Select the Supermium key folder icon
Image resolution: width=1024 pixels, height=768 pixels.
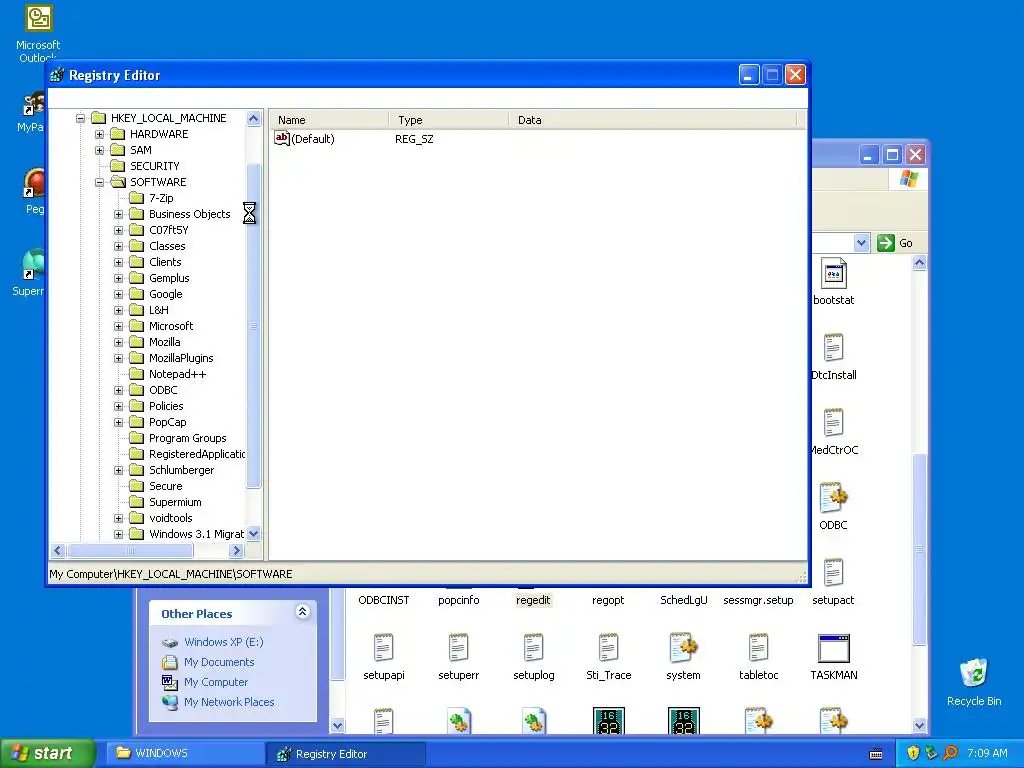click(x=136, y=502)
